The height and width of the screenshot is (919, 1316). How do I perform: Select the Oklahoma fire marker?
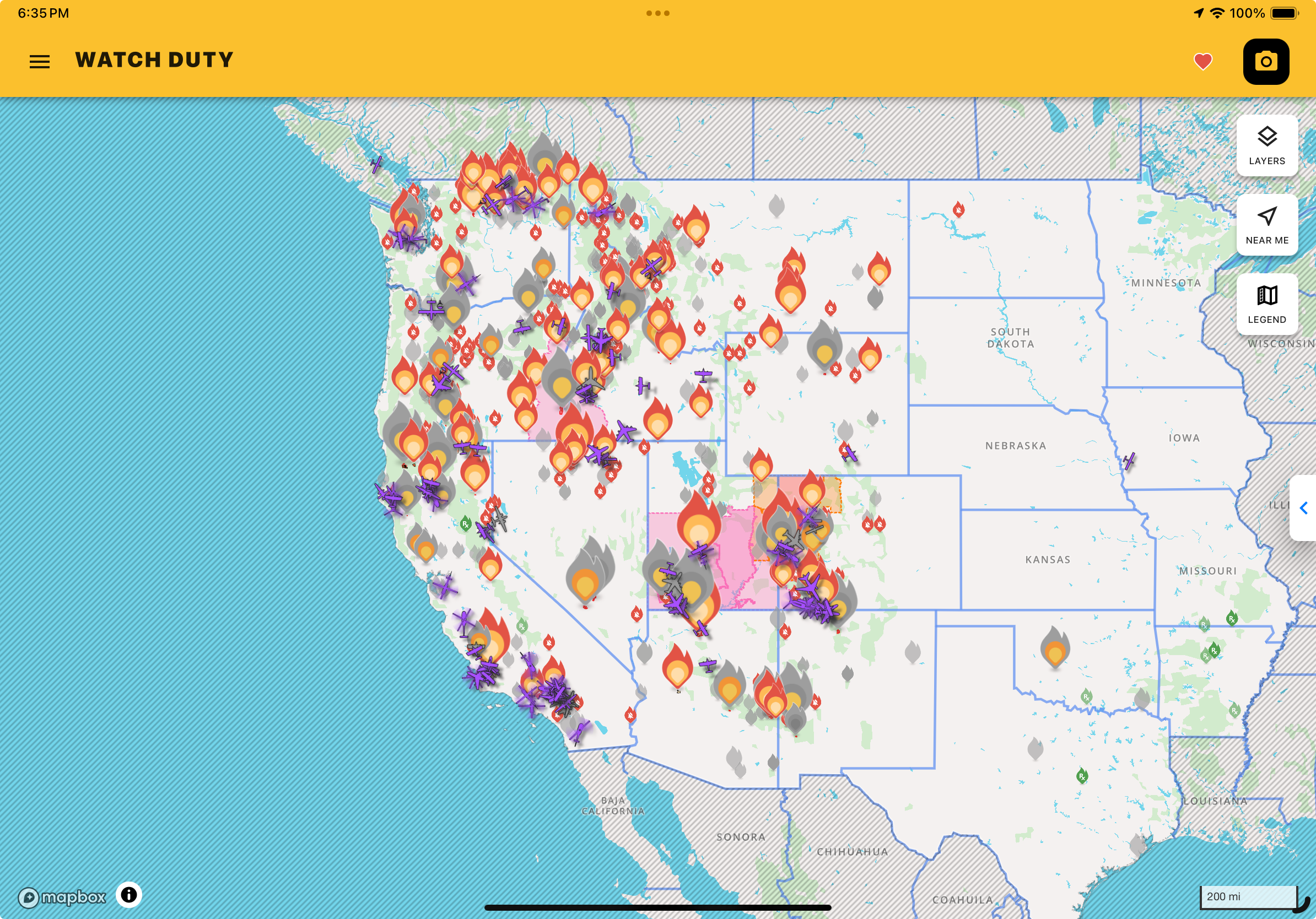pyautogui.click(x=1055, y=647)
